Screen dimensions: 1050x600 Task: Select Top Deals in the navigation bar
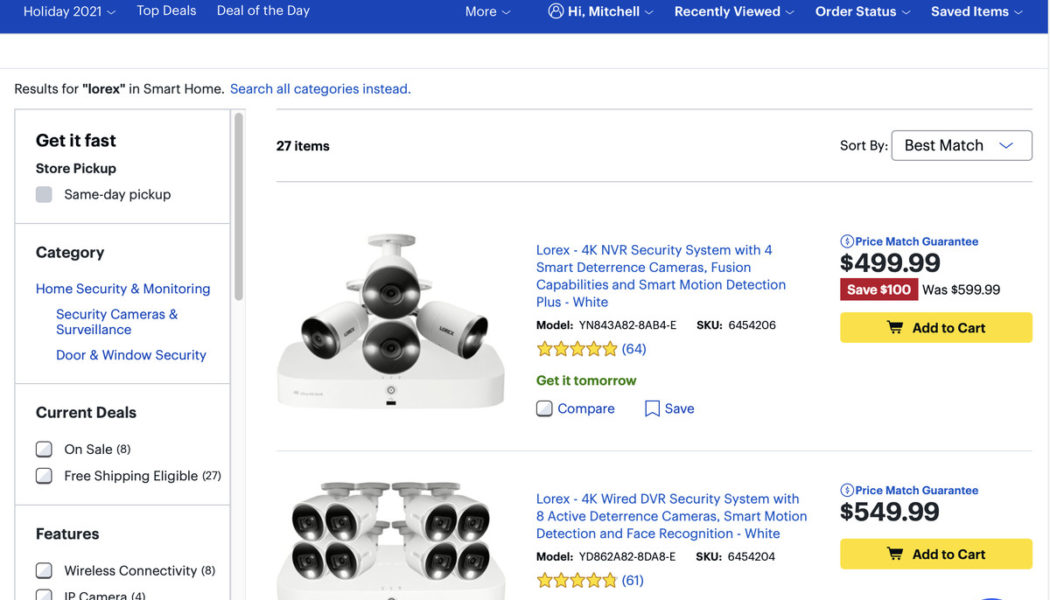coord(166,11)
